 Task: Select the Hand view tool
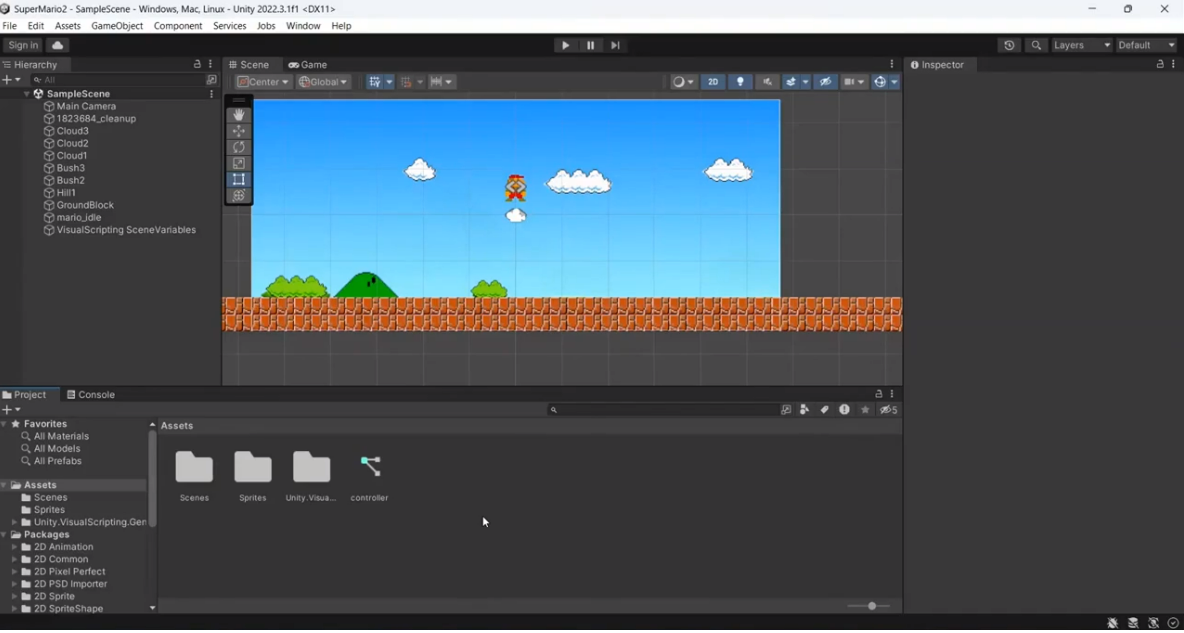point(239,115)
